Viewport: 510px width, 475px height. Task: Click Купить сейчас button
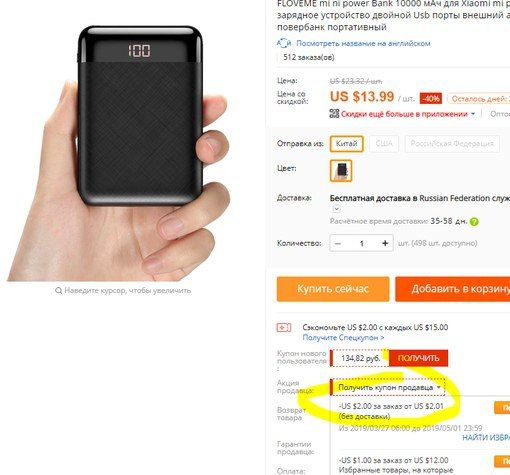pyautogui.click(x=333, y=289)
